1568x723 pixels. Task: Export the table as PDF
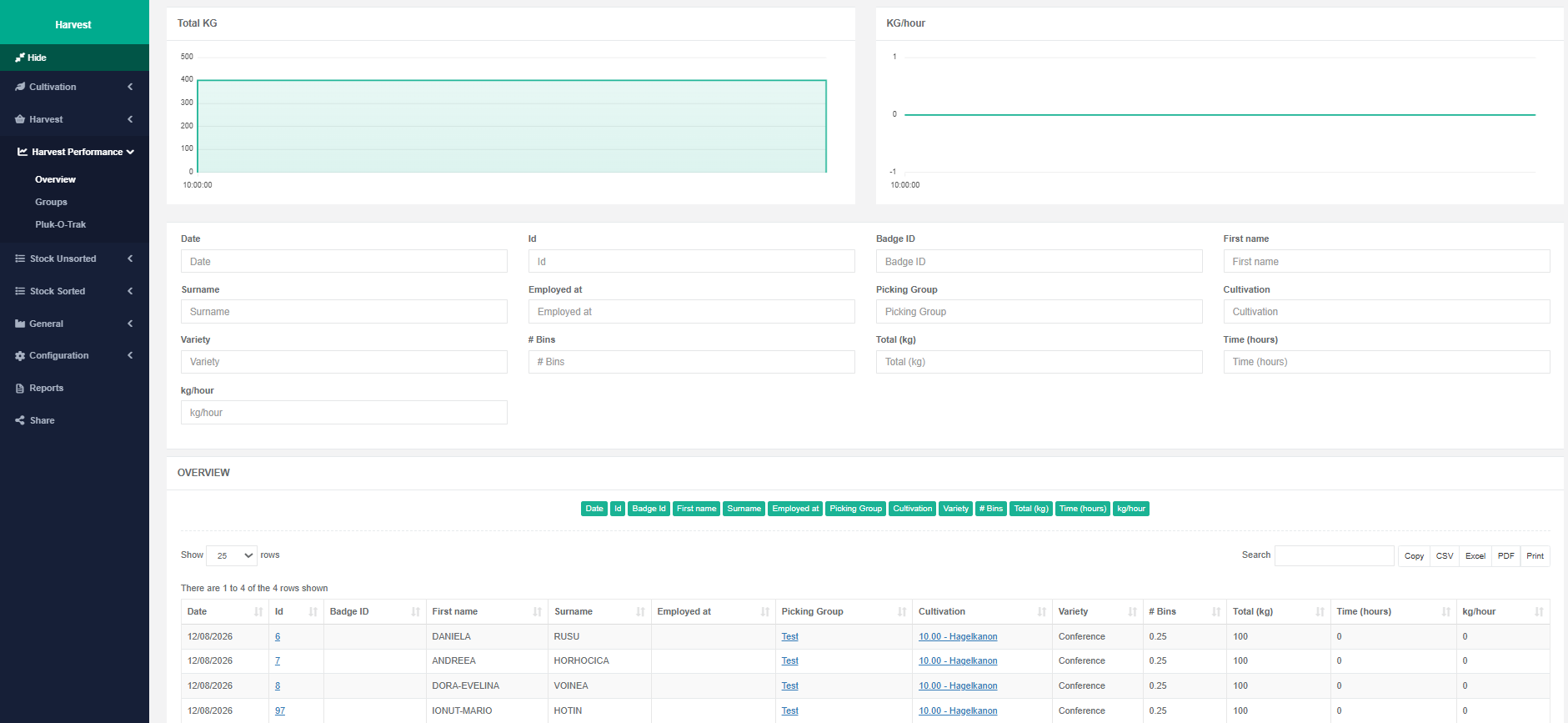point(1505,556)
